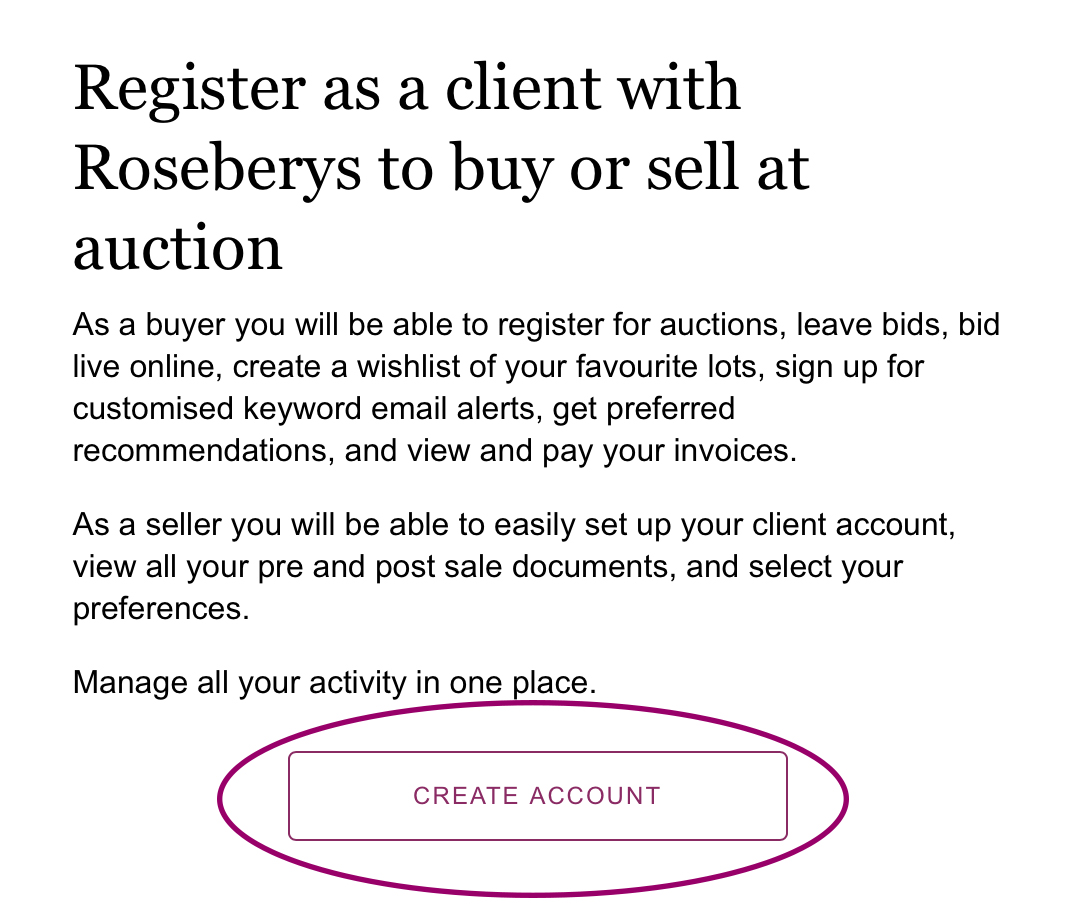Click the word "preferences" in seller paragraph

tap(159, 609)
